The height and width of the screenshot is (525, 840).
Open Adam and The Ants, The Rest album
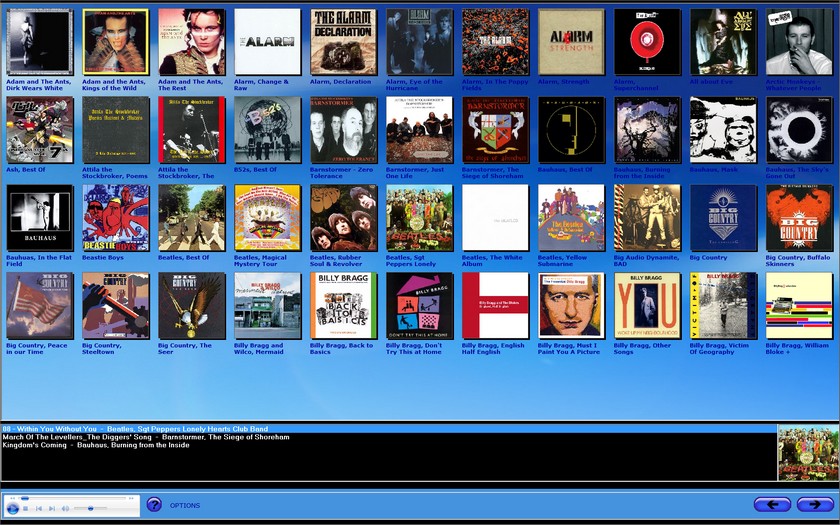pyautogui.click(x=192, y=42)
